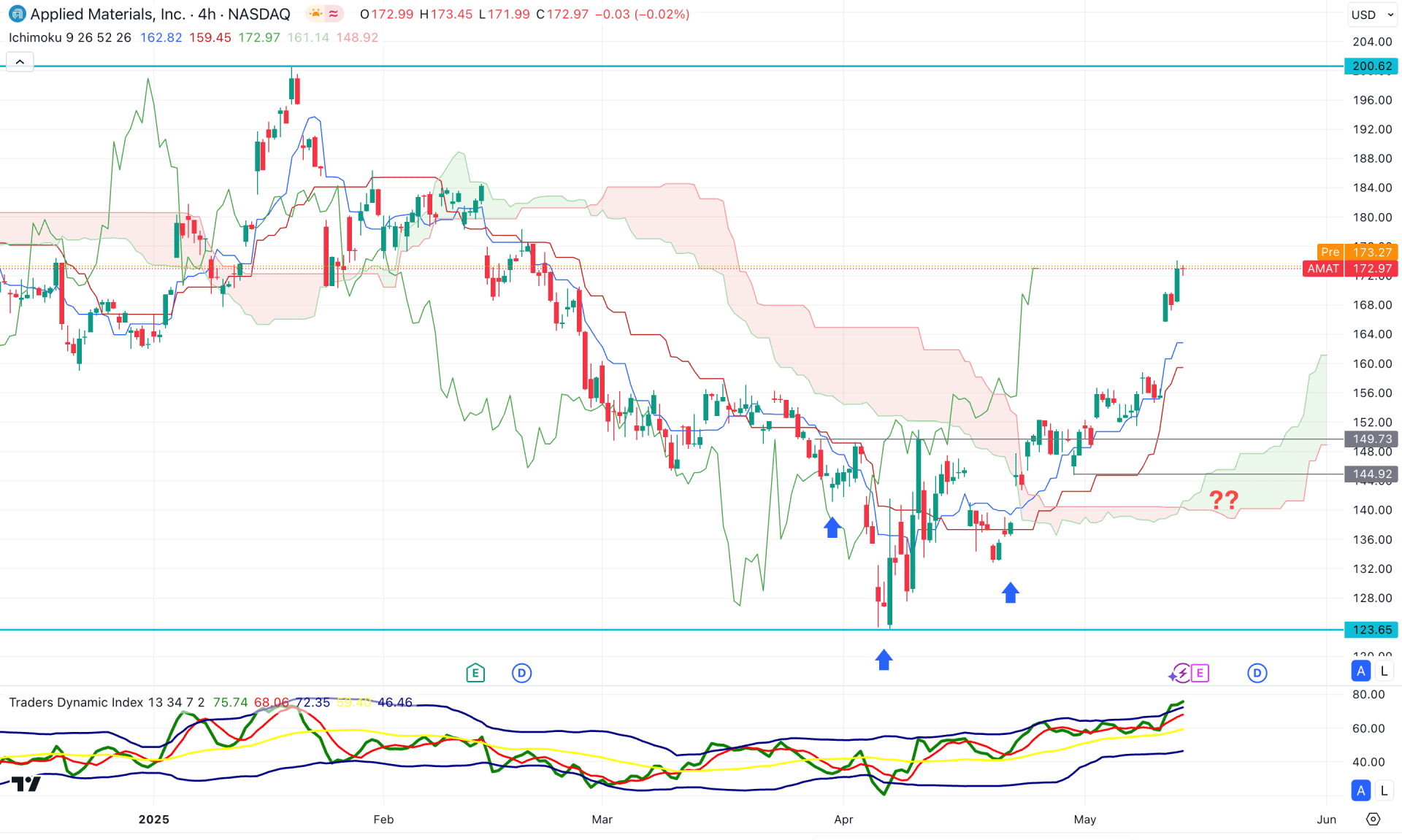Image resolution: width=1402 pixels, height=840 pixels.
Task: Open symbol search via Applied Materials title
Action: pyautogui.click(x=160, y=14)
